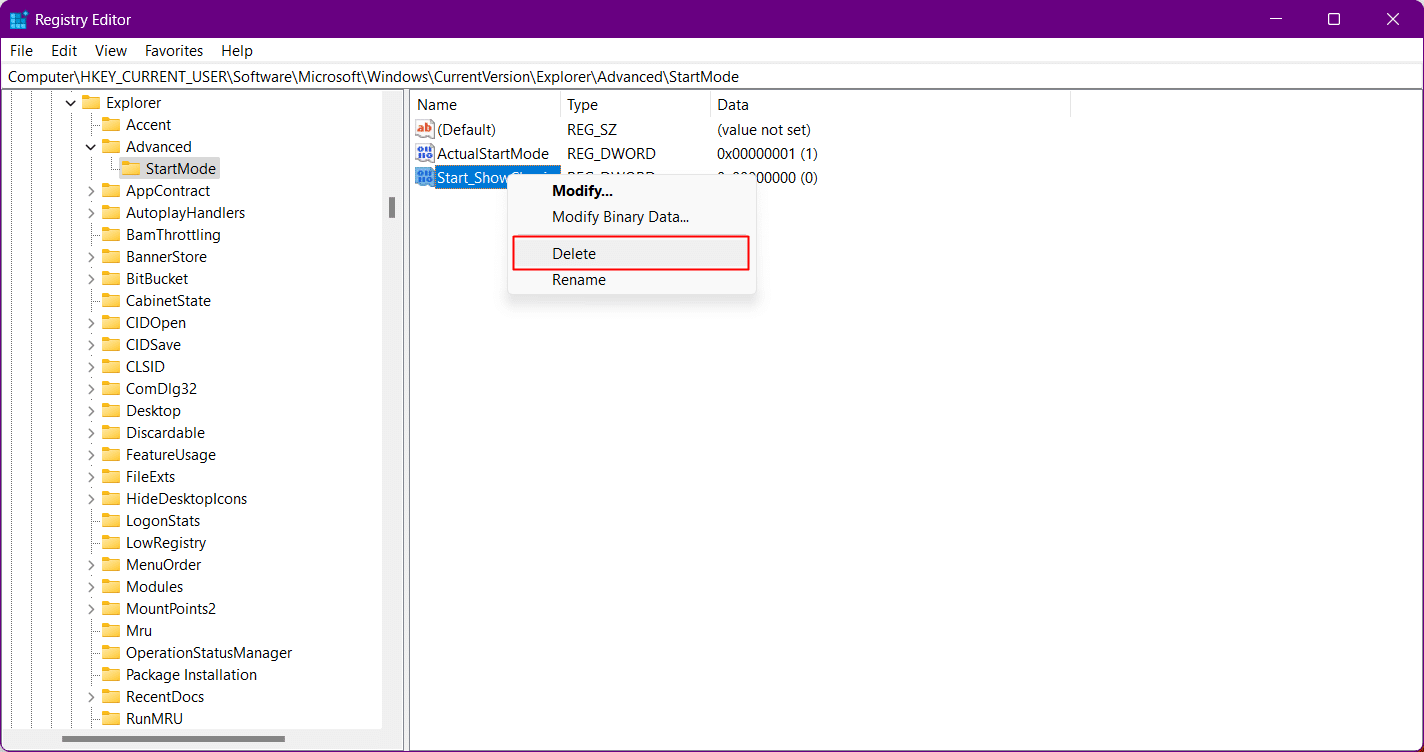This screenshot has width=1424, height=752.
Task: Expand the BannerStore key
Action: [91, 257]
